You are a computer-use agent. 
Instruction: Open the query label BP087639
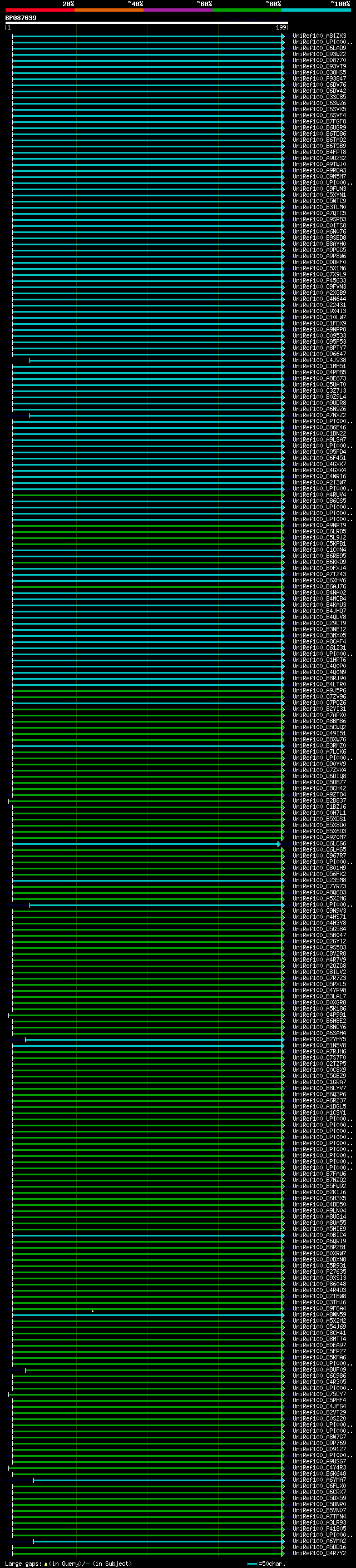tap(21, 18)
